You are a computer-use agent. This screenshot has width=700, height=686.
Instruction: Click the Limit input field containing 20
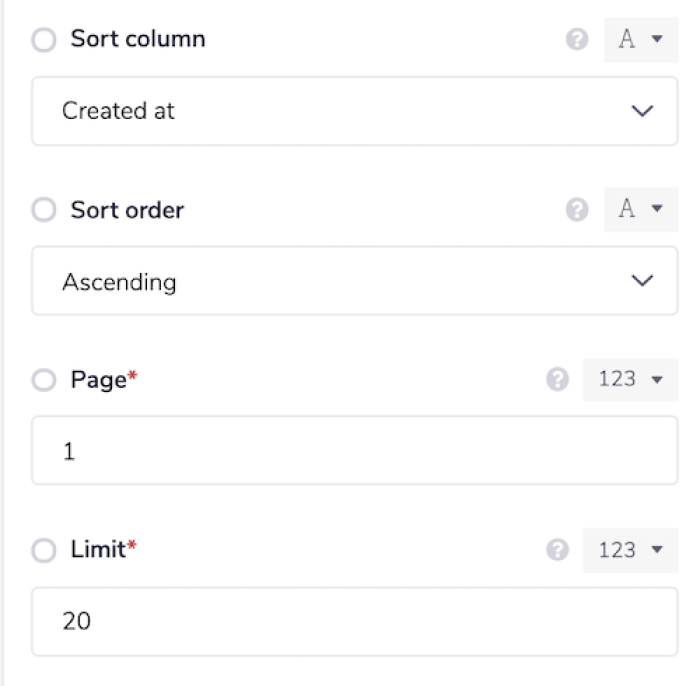(x=355, y=621)
